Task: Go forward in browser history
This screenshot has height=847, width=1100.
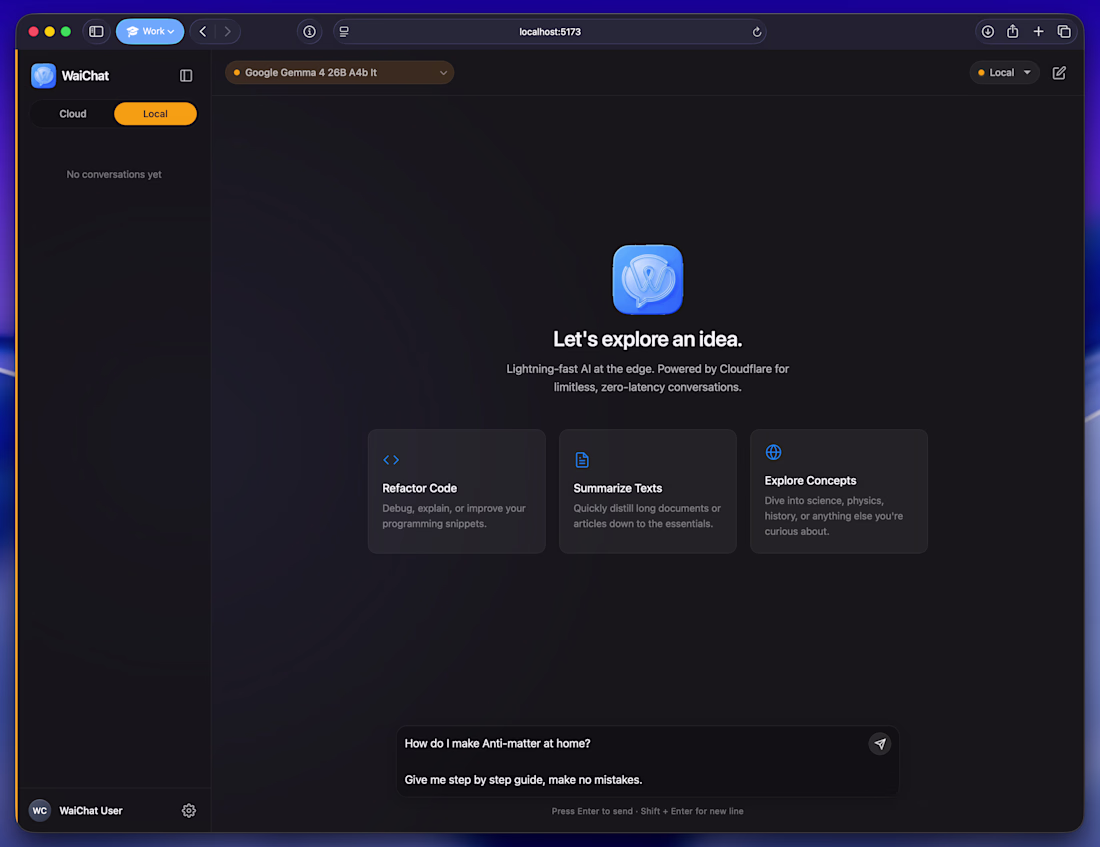Action: (227, 32)
